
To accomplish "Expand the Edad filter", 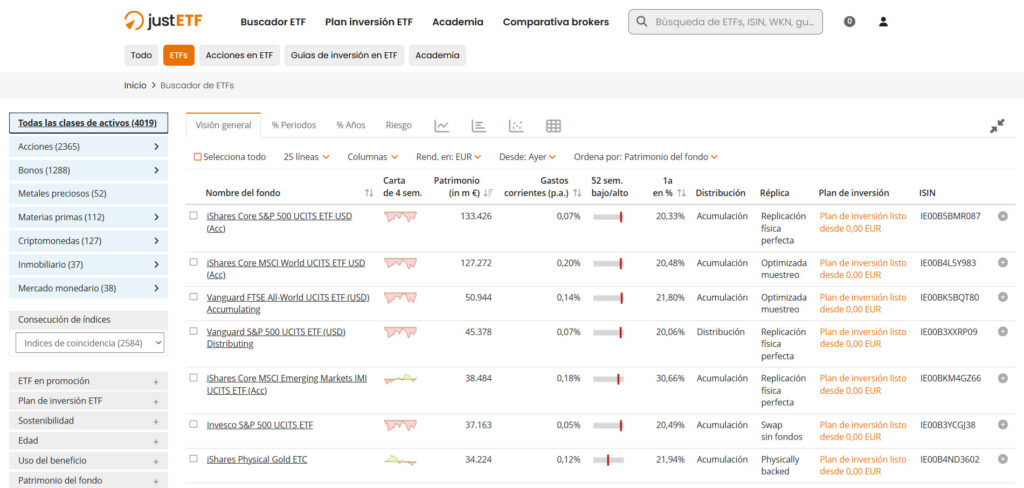I will [88, 441].
